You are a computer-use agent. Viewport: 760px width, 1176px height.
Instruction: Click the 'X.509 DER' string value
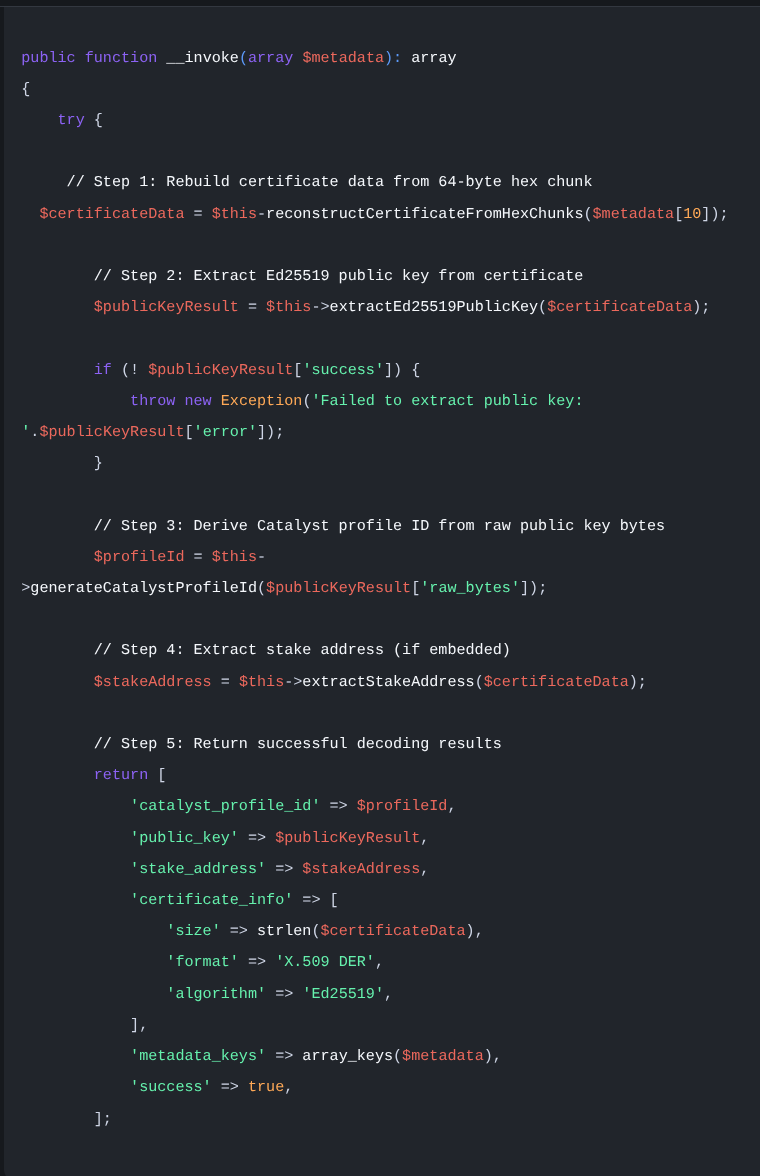tap(325, 962)
